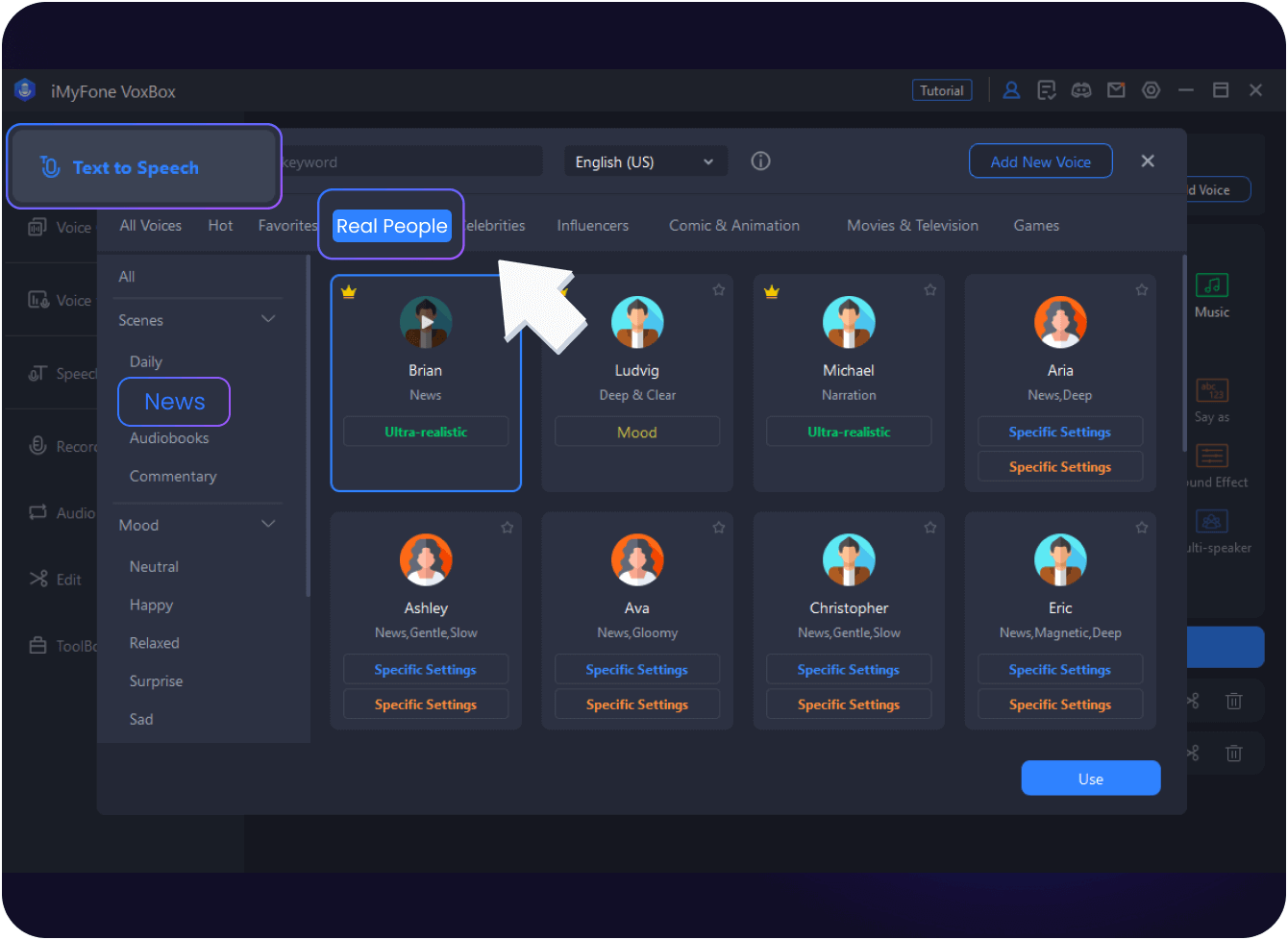1288x940 pixels.
Task: Select Daily scene filter
Action: click(x=146, y=361)
